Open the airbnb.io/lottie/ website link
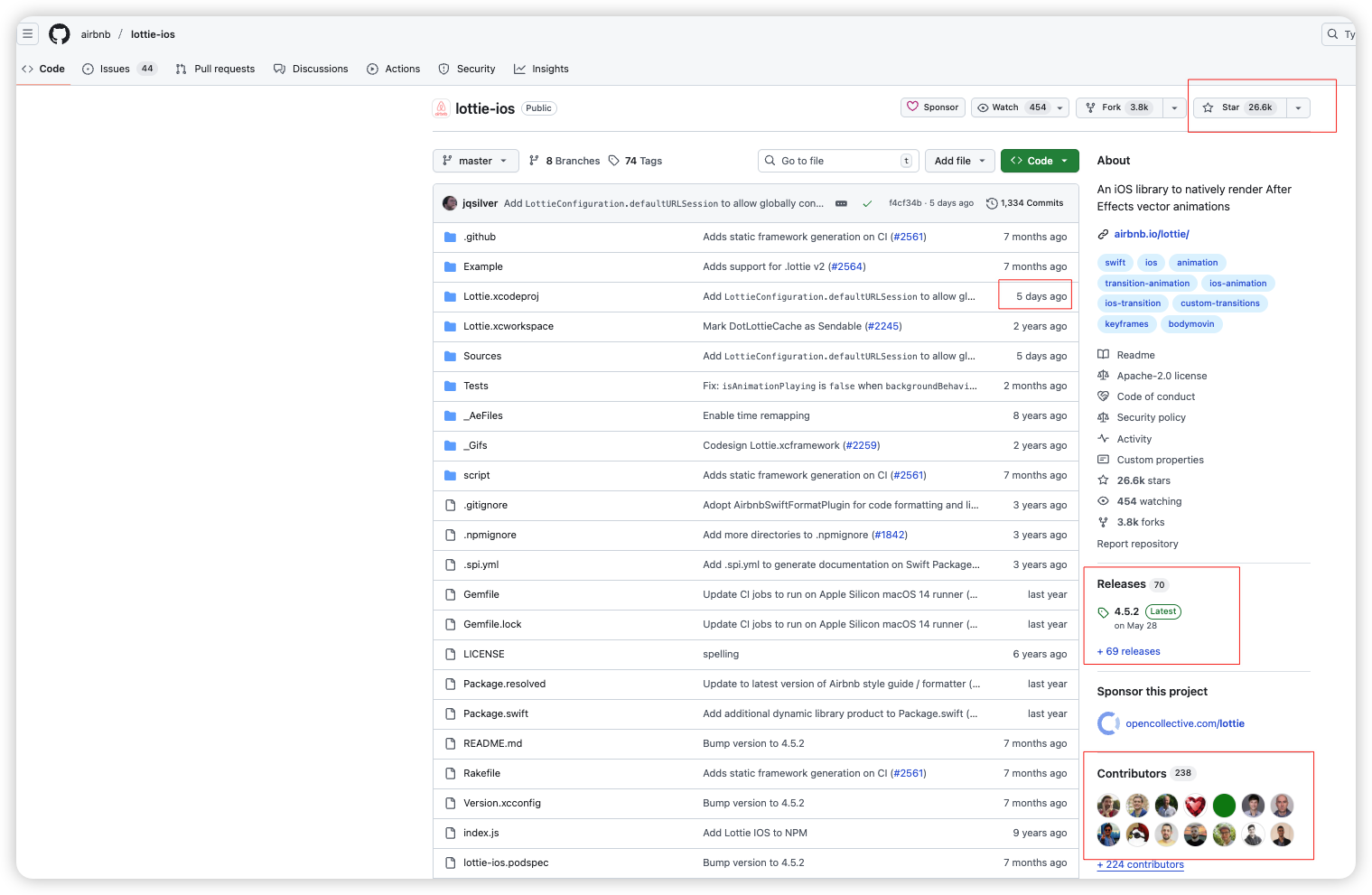Screen dimensions: 1372x895 [x=1152, y=234]
